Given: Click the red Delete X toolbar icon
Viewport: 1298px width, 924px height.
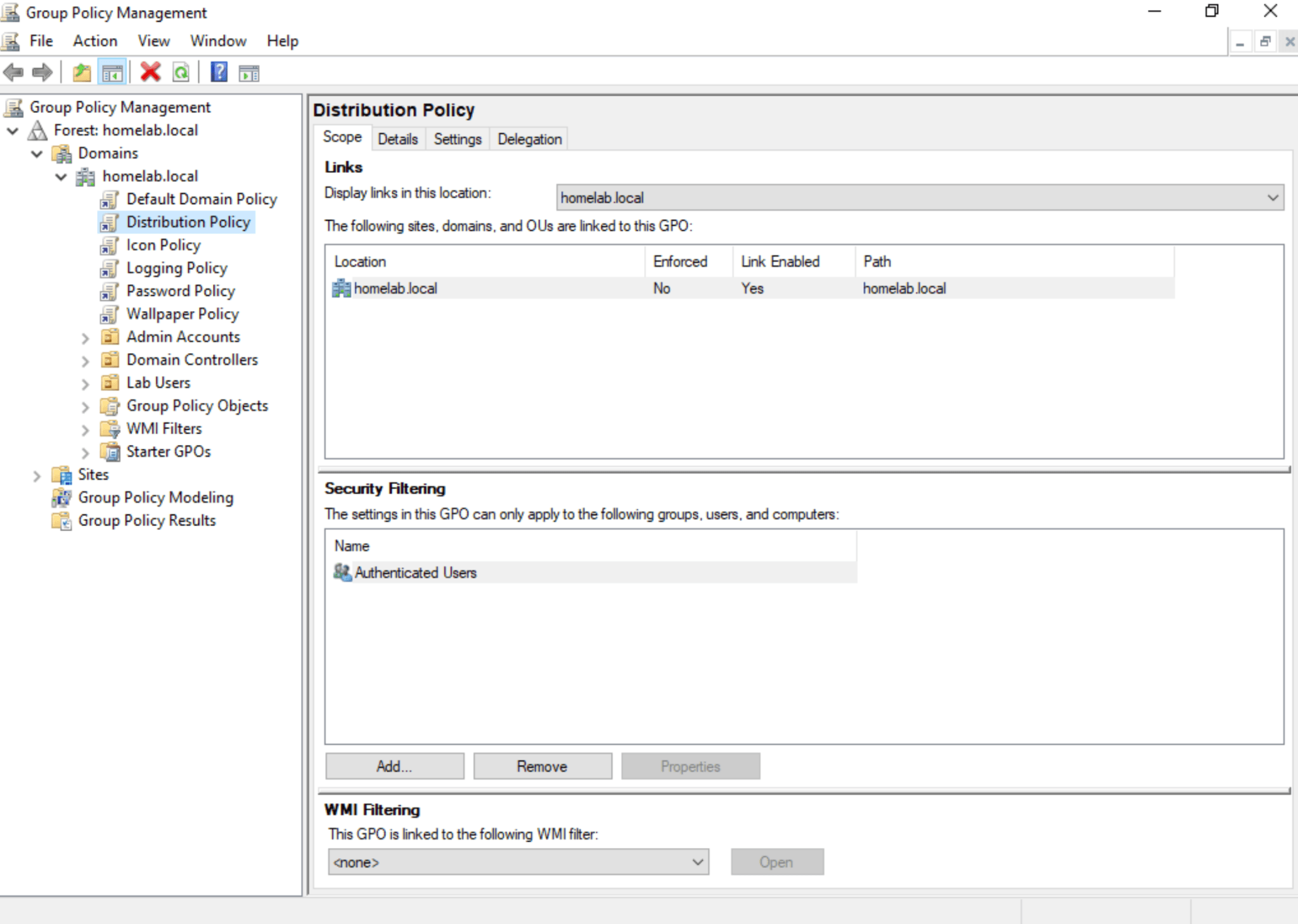Looking at the screenshot, I should (150, 72).
